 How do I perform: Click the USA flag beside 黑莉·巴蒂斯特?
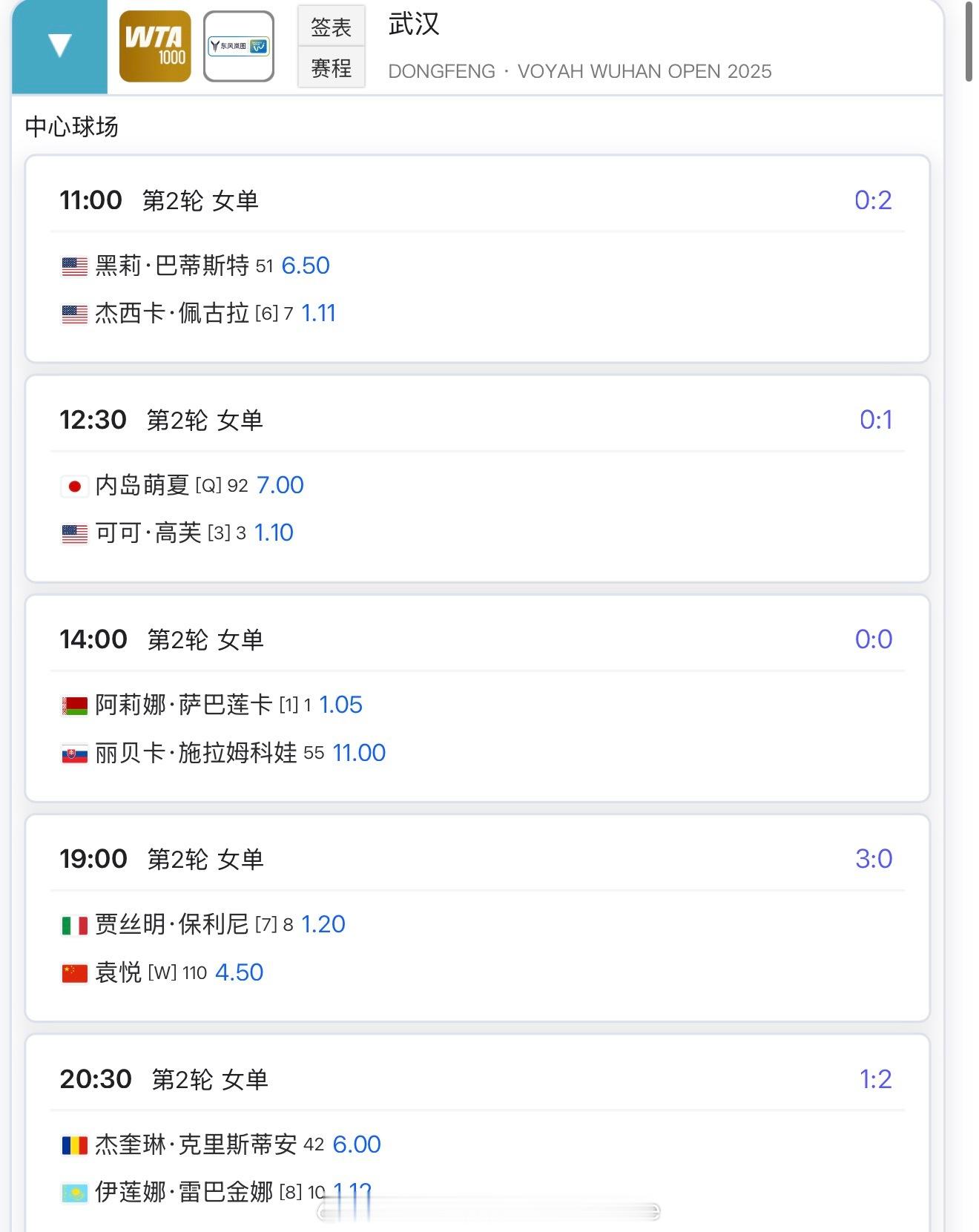click(x=74, y=266)
